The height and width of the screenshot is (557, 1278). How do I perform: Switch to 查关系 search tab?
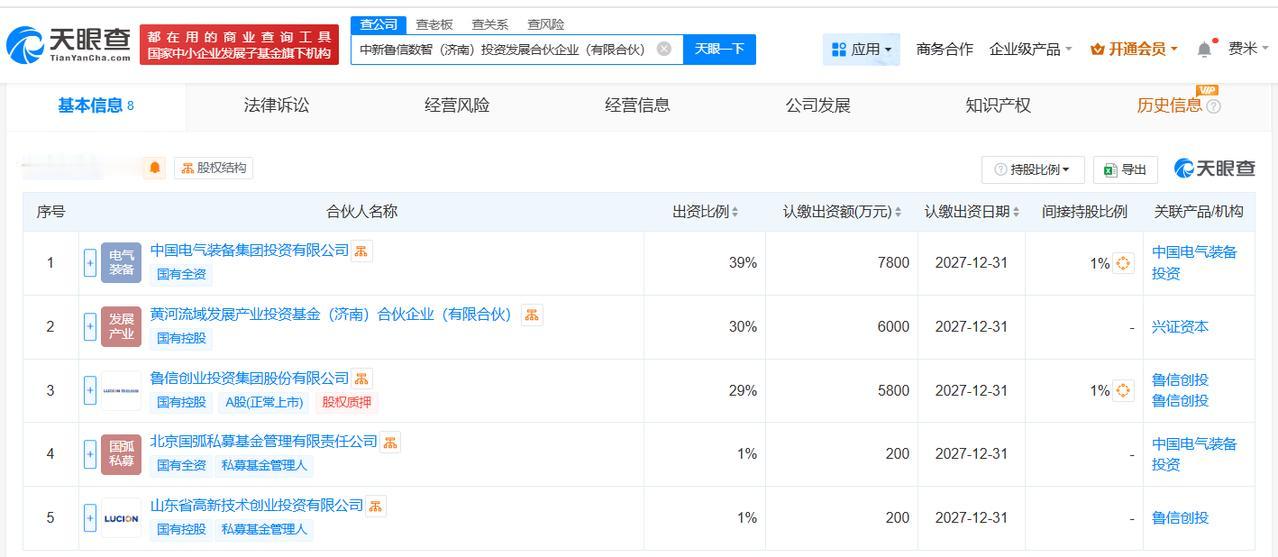click(490, 24)
